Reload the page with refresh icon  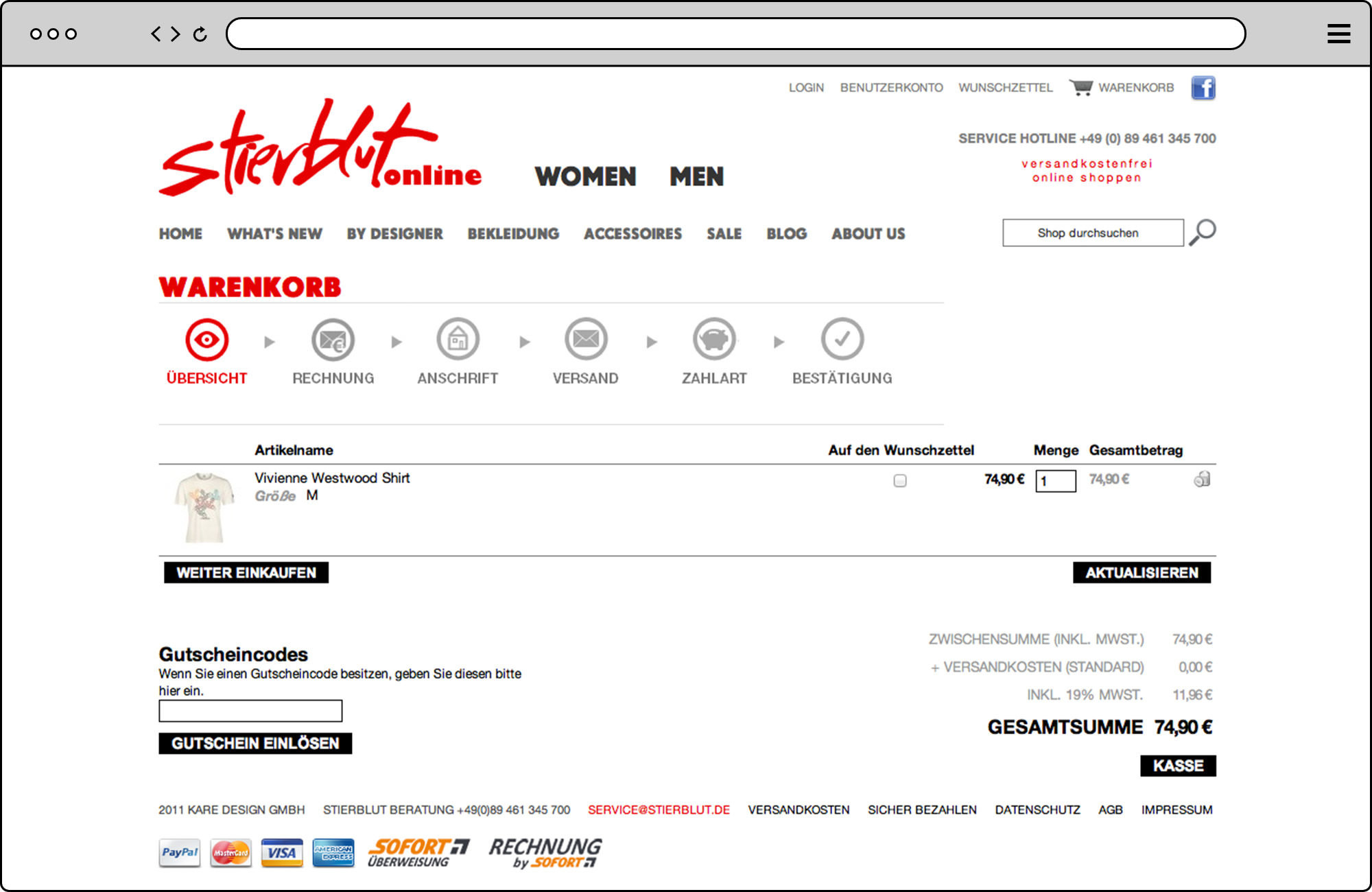click(x=200, y=34)
